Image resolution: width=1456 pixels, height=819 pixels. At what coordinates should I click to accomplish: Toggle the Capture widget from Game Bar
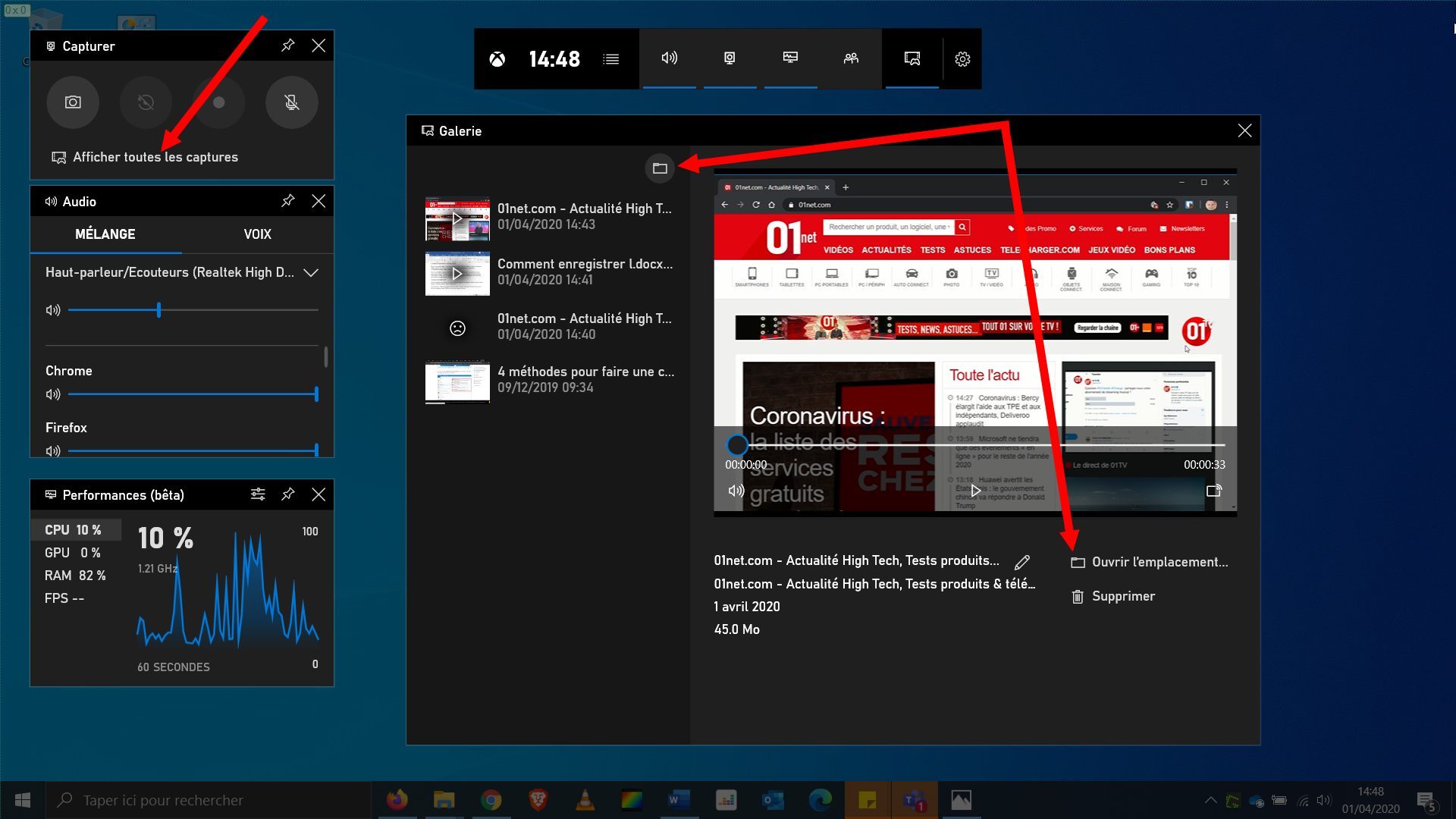[730, 58]
